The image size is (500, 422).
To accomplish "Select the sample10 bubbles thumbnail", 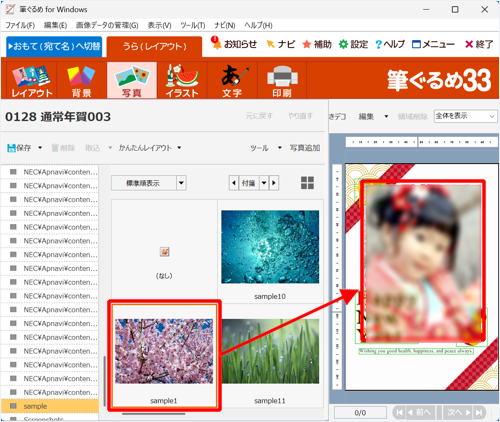I will click(270, 247).
